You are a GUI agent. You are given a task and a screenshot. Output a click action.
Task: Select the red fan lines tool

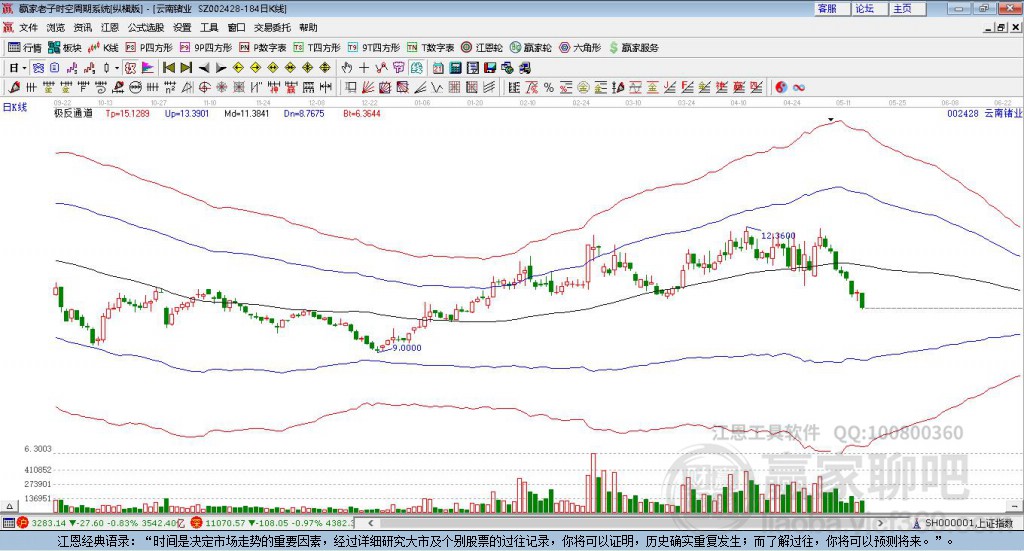tap(368, 87)
